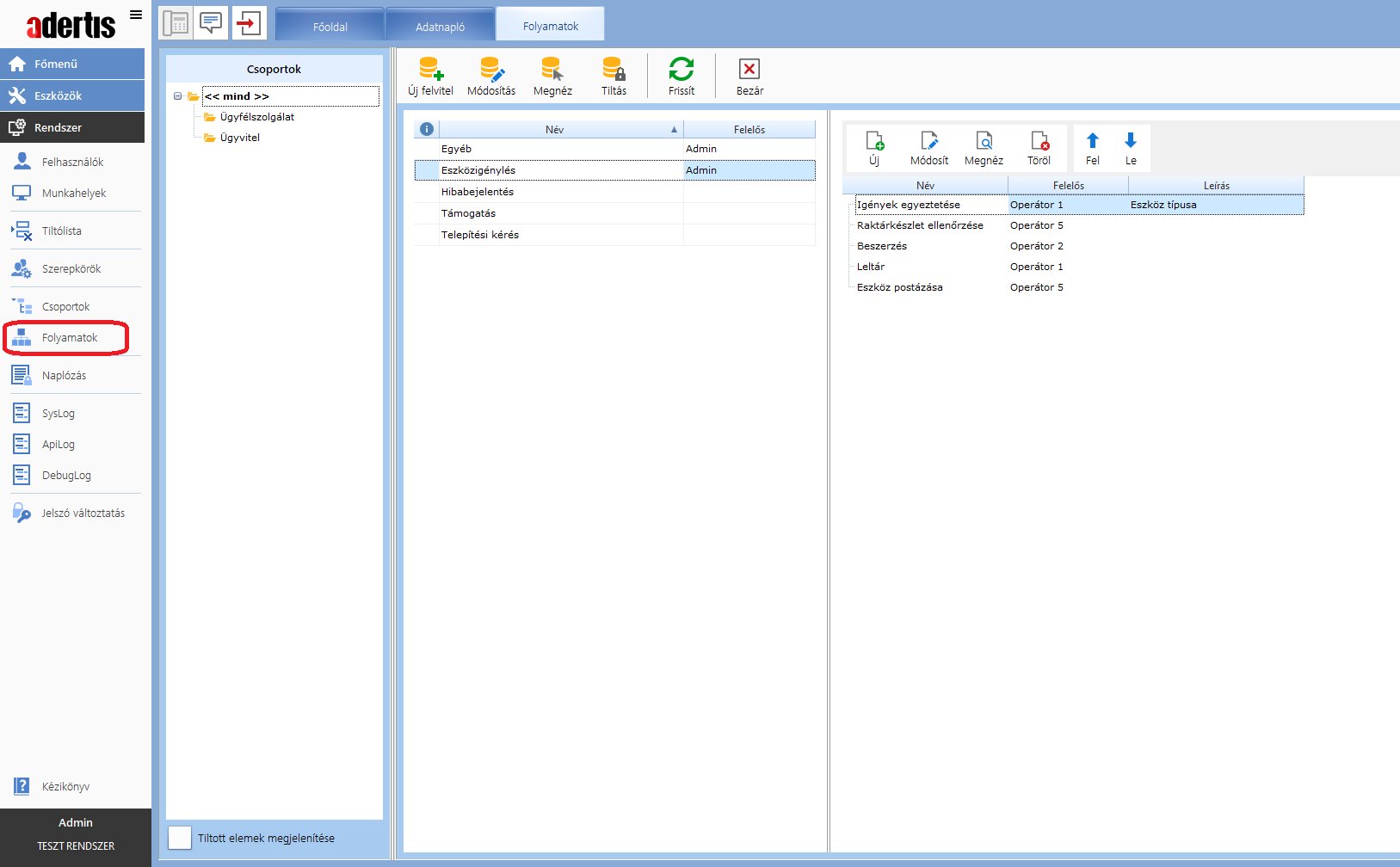Select the Hibabejelentés process row

(478, 192)
